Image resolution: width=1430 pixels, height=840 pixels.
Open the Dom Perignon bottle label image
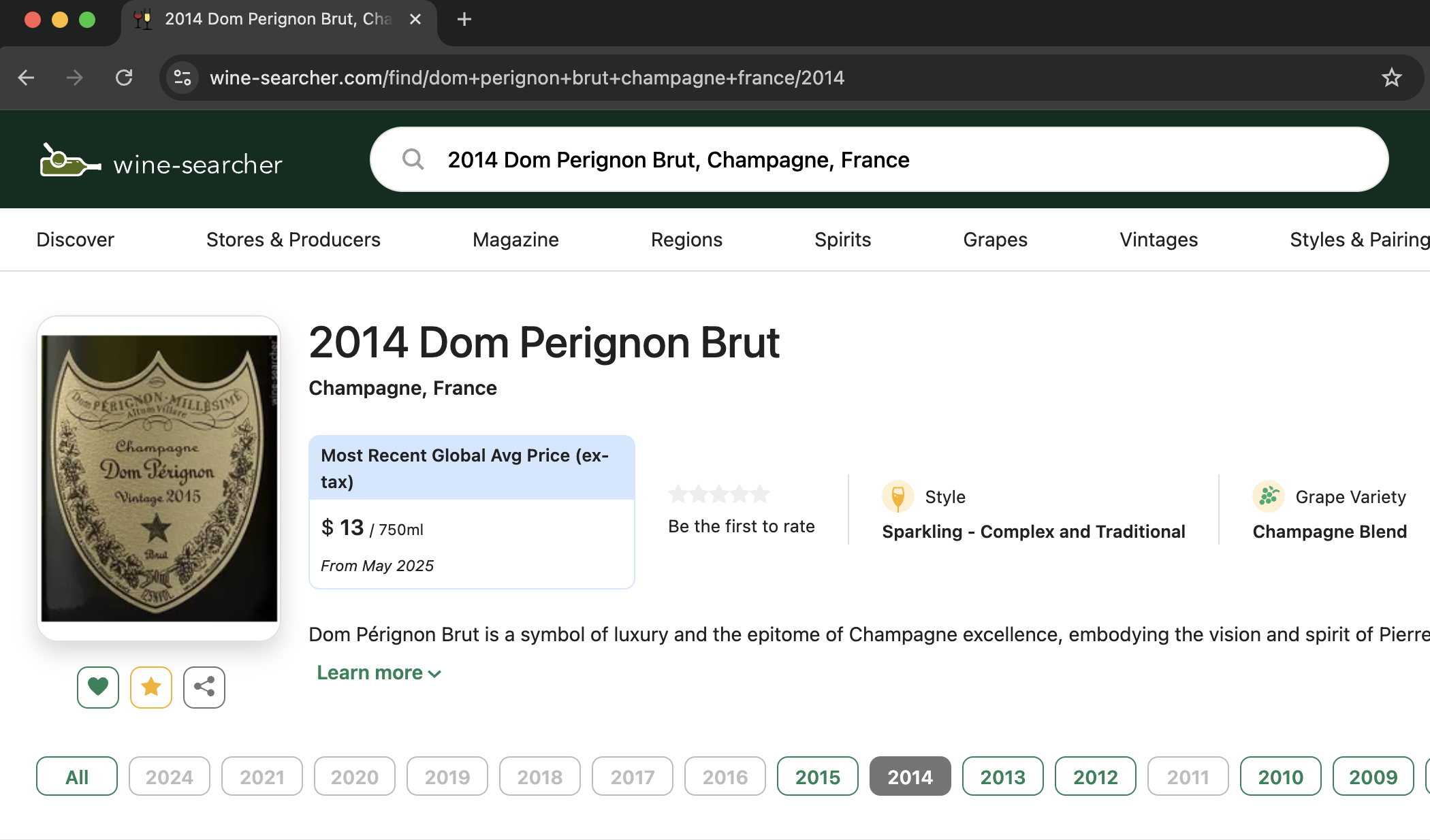(x=159, y=478)
